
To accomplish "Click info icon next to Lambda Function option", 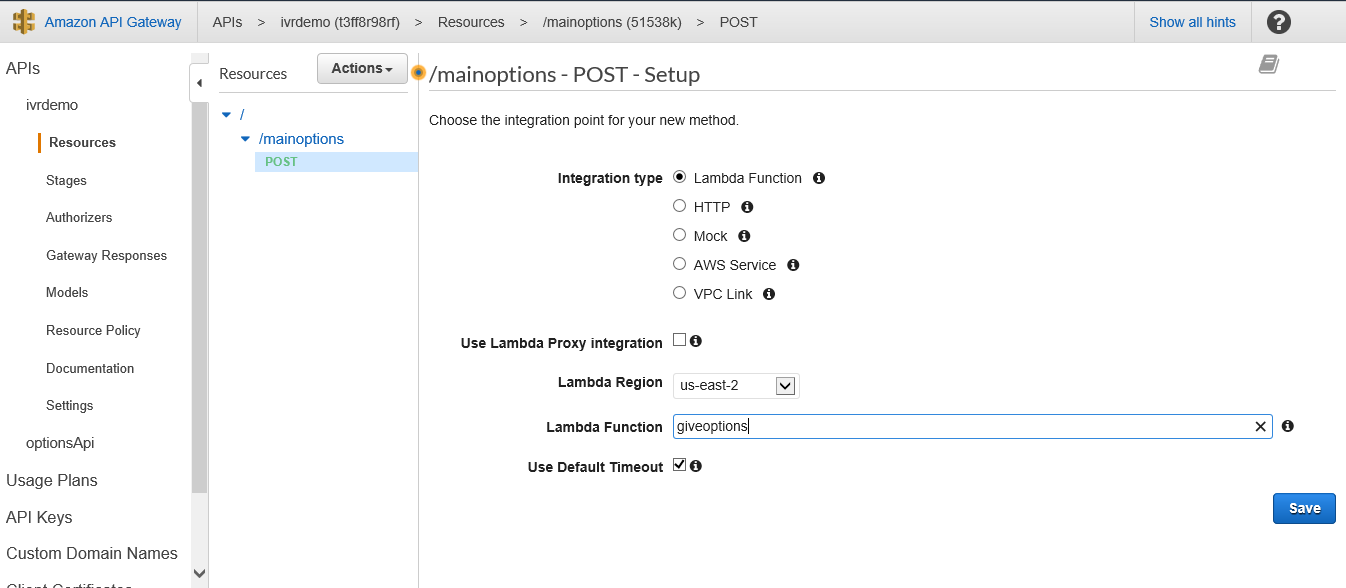I will click(819, 178).
